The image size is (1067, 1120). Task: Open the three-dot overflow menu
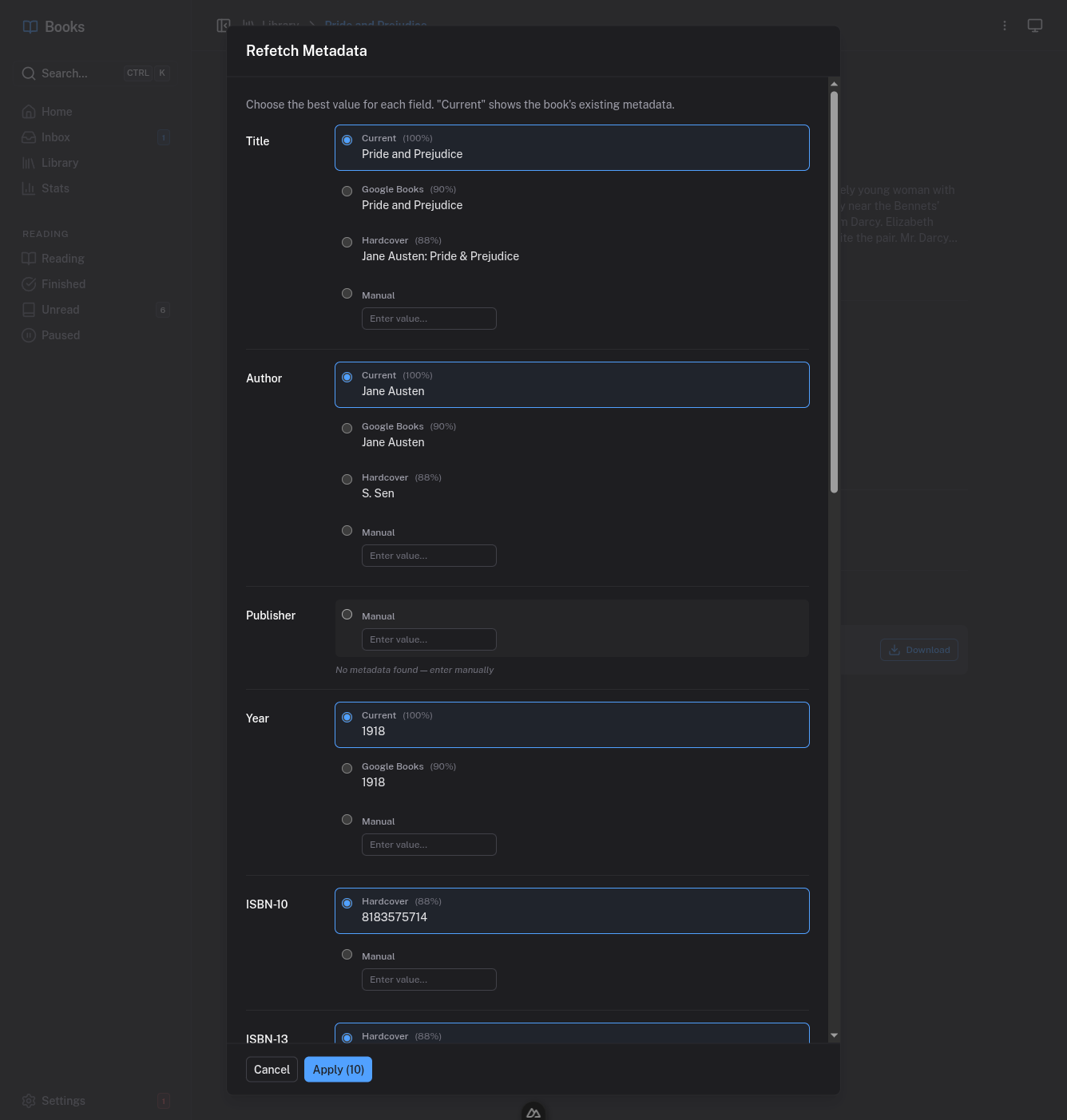pos(1004,25)
